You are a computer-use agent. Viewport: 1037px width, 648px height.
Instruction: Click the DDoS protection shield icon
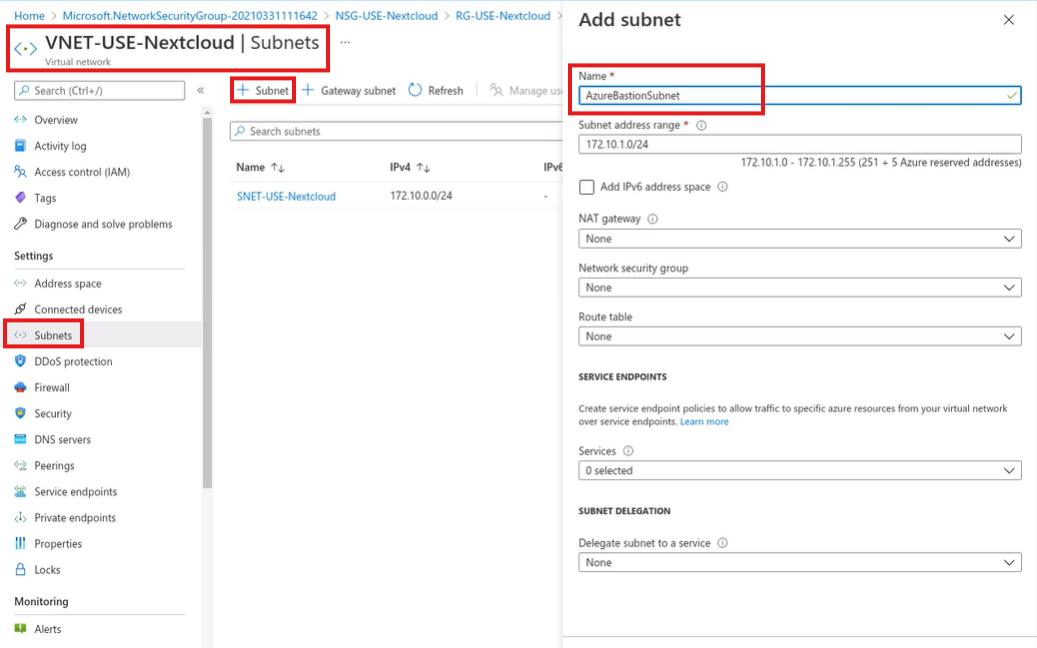pos(21,361)
